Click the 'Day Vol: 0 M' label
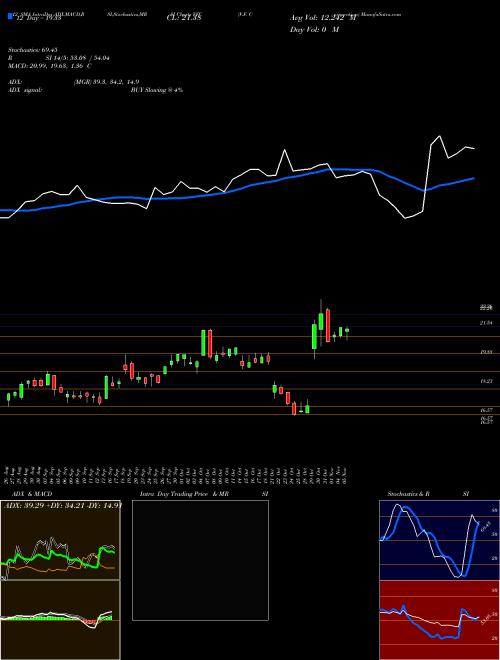 click(x=314, y=30)
